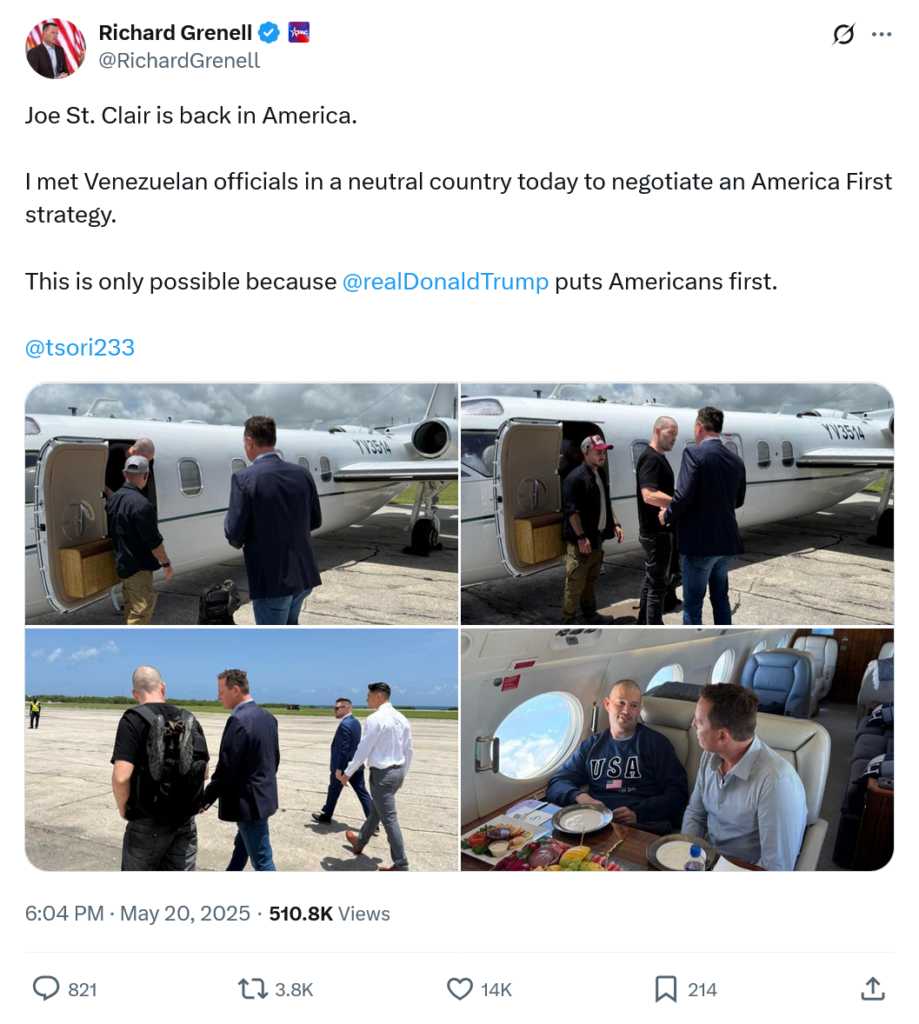Open bottom-left photo of men walking on tarmac

pyautogui.click(x=242, y=749)
